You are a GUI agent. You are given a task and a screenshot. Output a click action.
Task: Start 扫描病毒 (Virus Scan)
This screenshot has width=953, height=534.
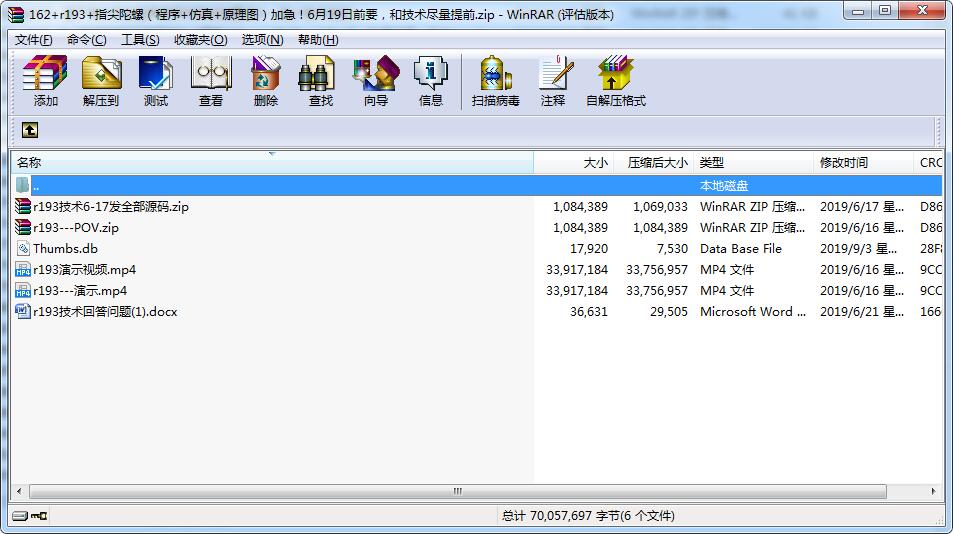(x=495, y=81)
